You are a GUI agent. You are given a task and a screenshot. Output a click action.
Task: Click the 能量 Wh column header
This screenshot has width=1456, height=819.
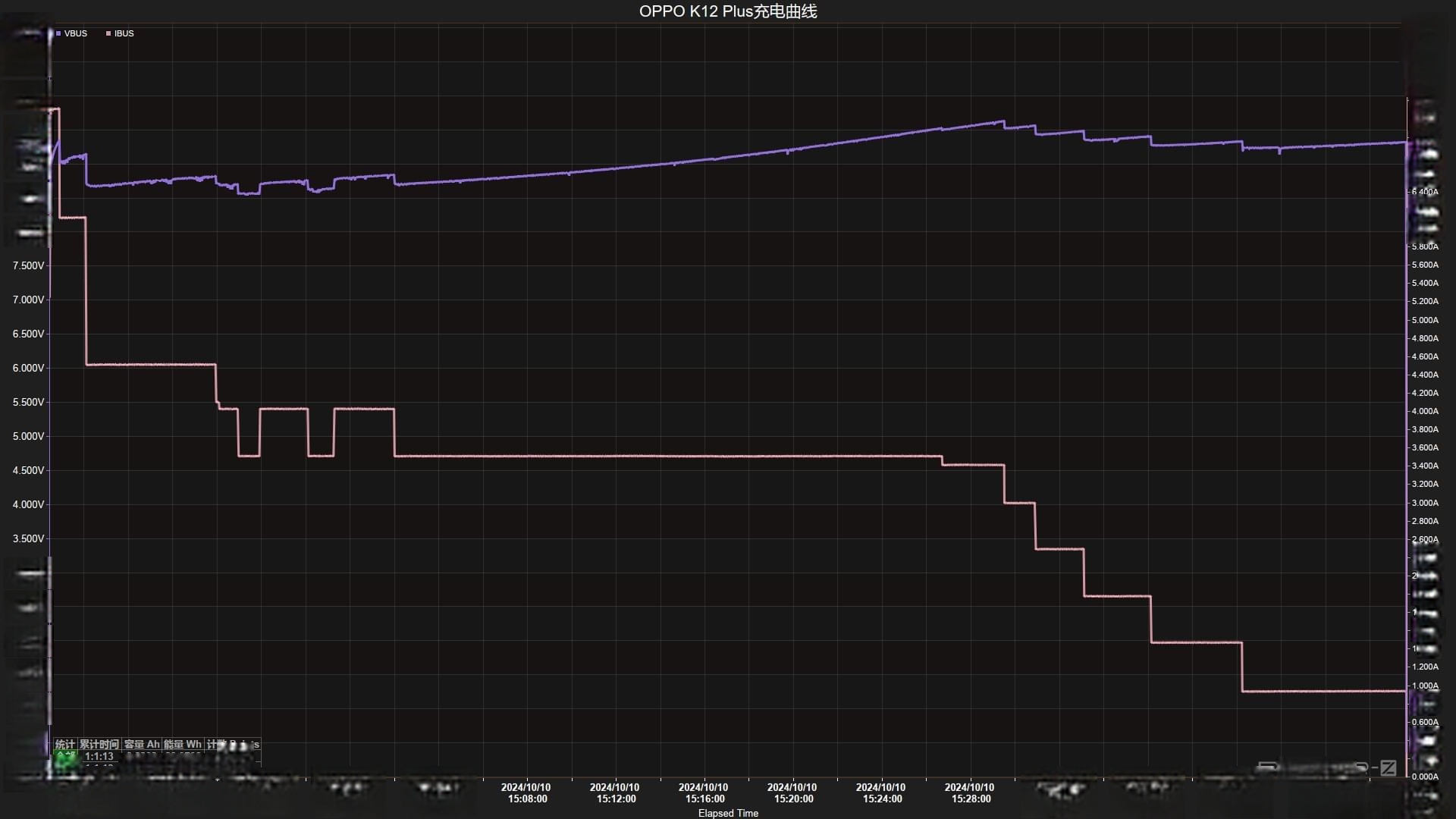183,745
